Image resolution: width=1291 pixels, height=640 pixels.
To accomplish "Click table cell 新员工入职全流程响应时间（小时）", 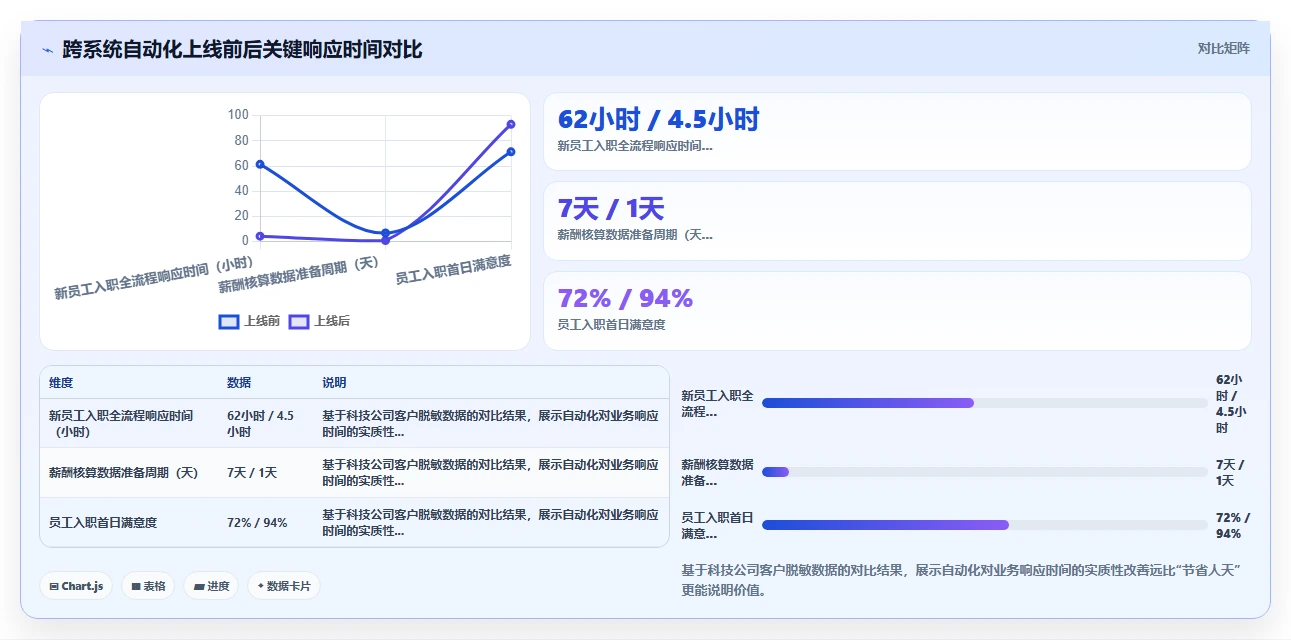I will coord(128,423).
